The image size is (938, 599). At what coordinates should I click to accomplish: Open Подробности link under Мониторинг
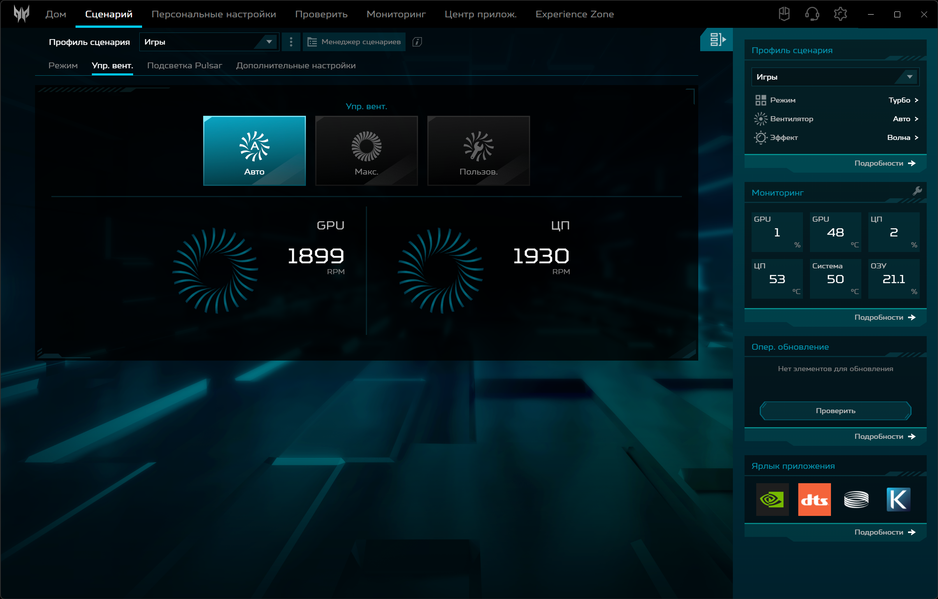tap(885, 317)
